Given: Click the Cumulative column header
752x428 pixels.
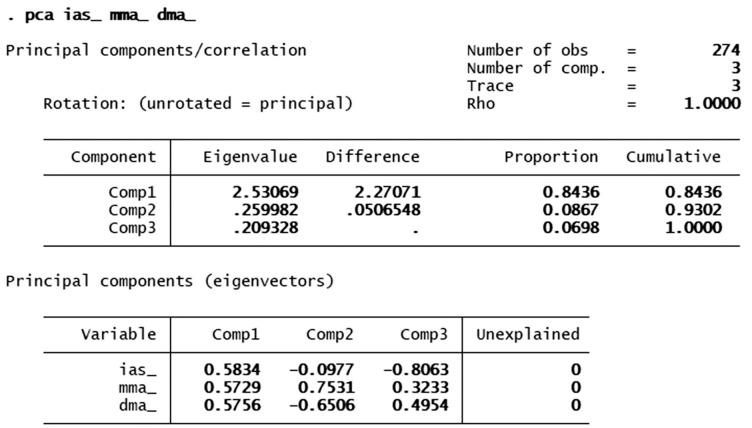Looking at the screenshot, I should [673, 157].
